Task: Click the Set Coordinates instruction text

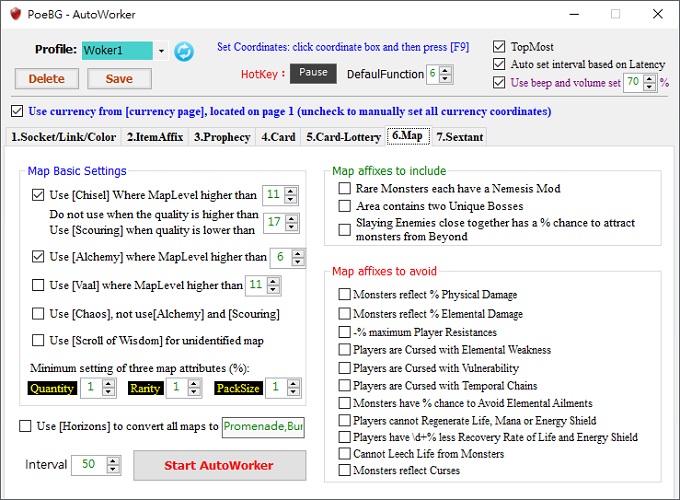Action: click(x=343, y=47)
